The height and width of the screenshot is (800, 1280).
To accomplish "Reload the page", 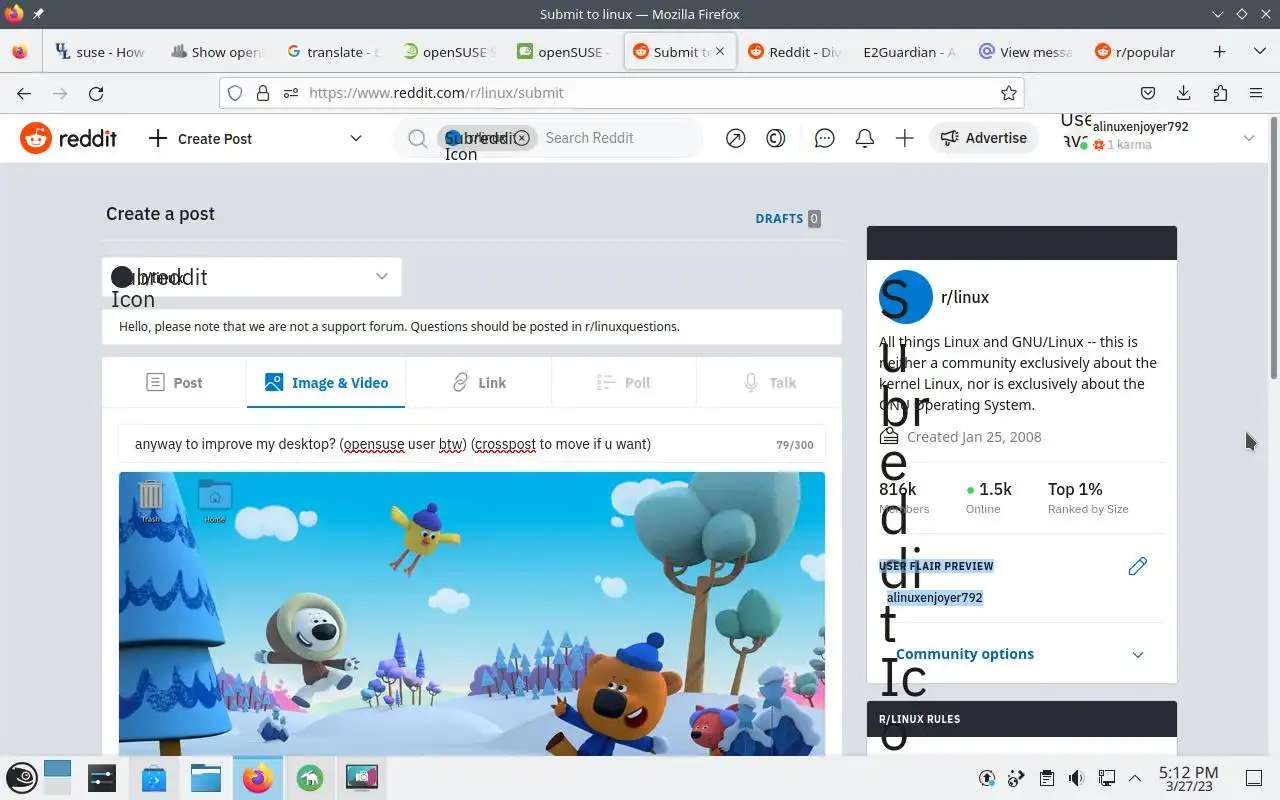I will [96, 93].
